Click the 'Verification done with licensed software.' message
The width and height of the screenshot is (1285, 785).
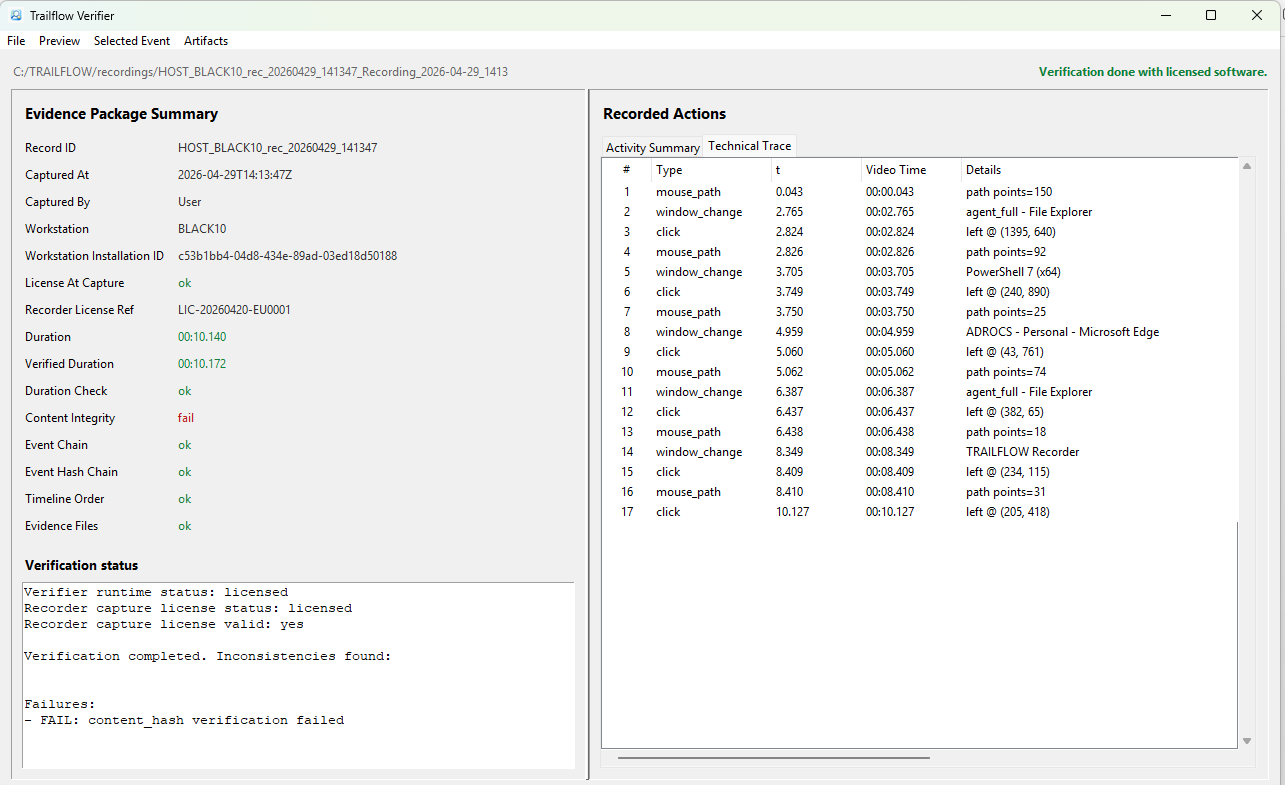[x=1152, y=72]
